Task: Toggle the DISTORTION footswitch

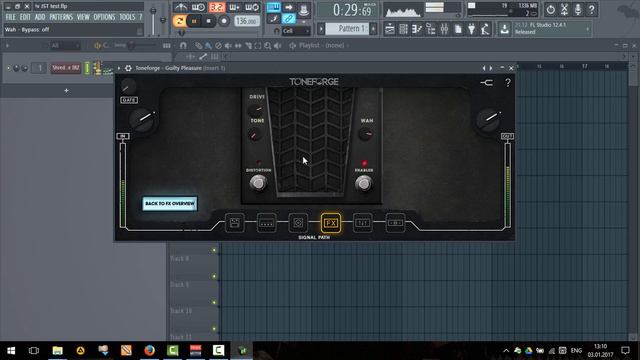Action: click(x=258, y=183)
